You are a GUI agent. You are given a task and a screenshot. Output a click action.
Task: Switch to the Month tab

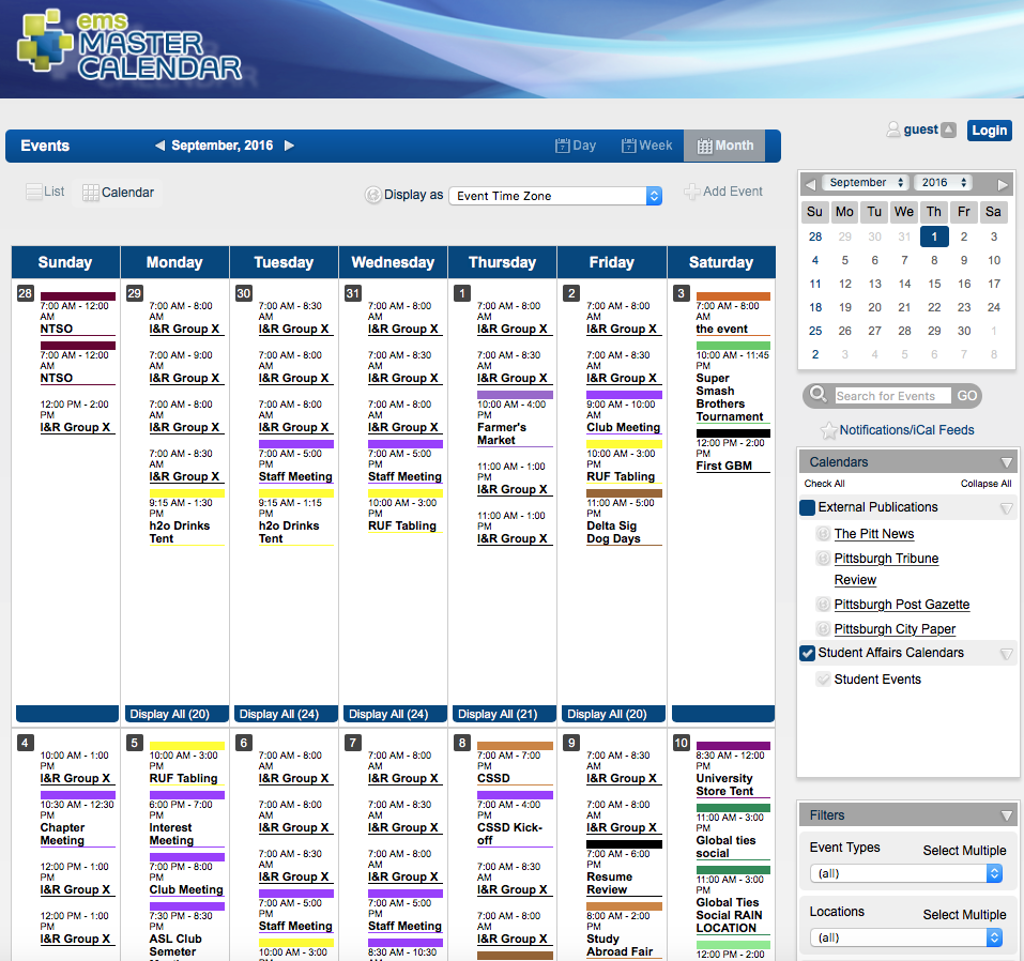tap(724, 145)
